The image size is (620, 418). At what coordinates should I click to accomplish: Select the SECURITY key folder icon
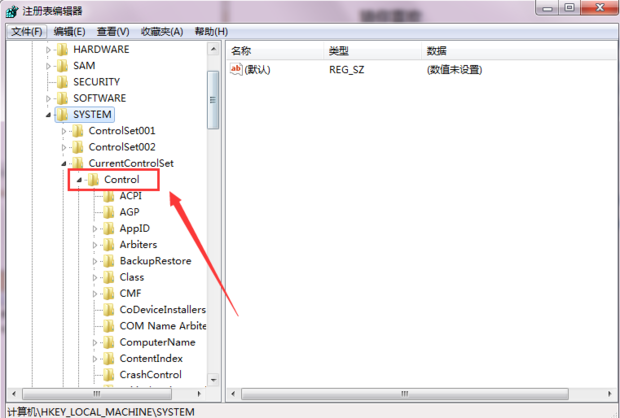coord(62,82)
